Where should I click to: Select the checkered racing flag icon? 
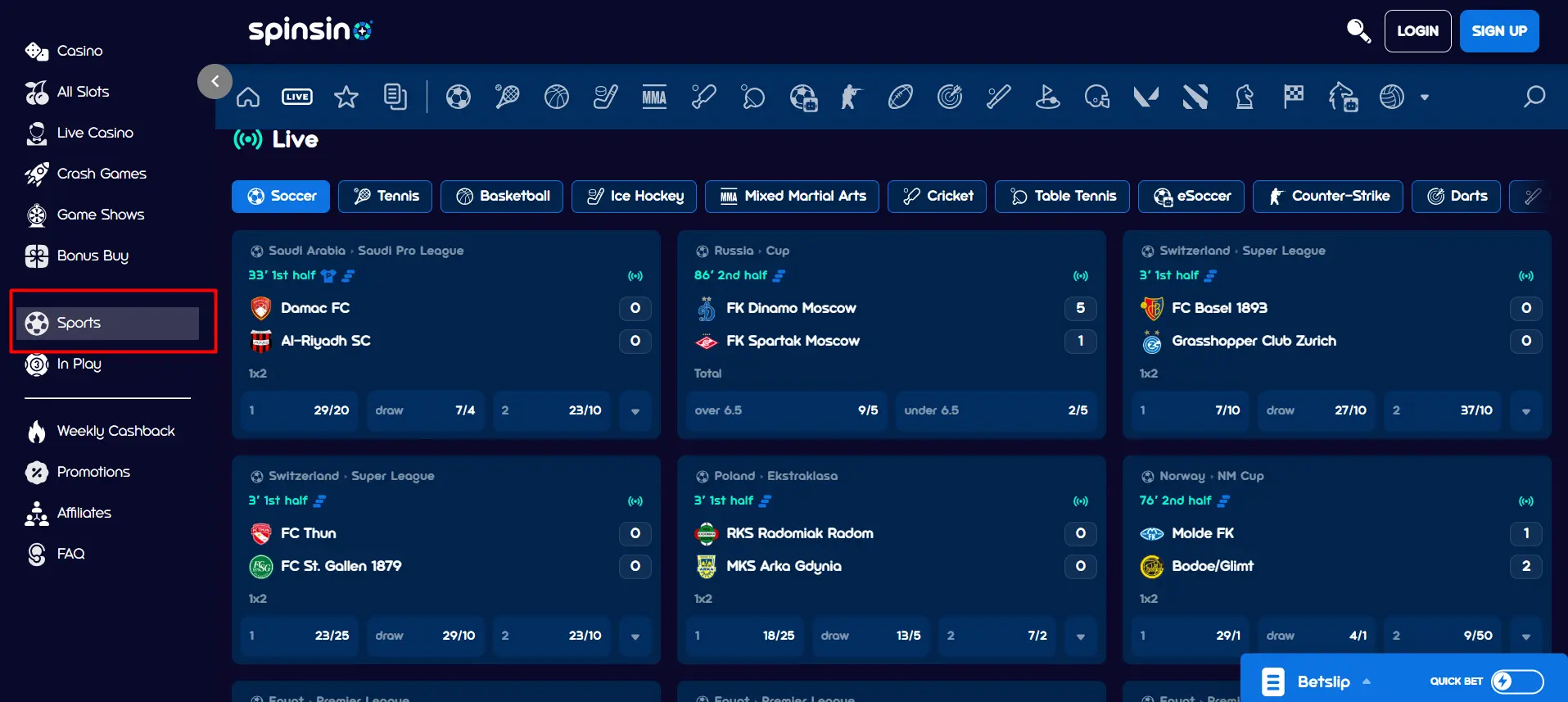[x=1294, y=97]
